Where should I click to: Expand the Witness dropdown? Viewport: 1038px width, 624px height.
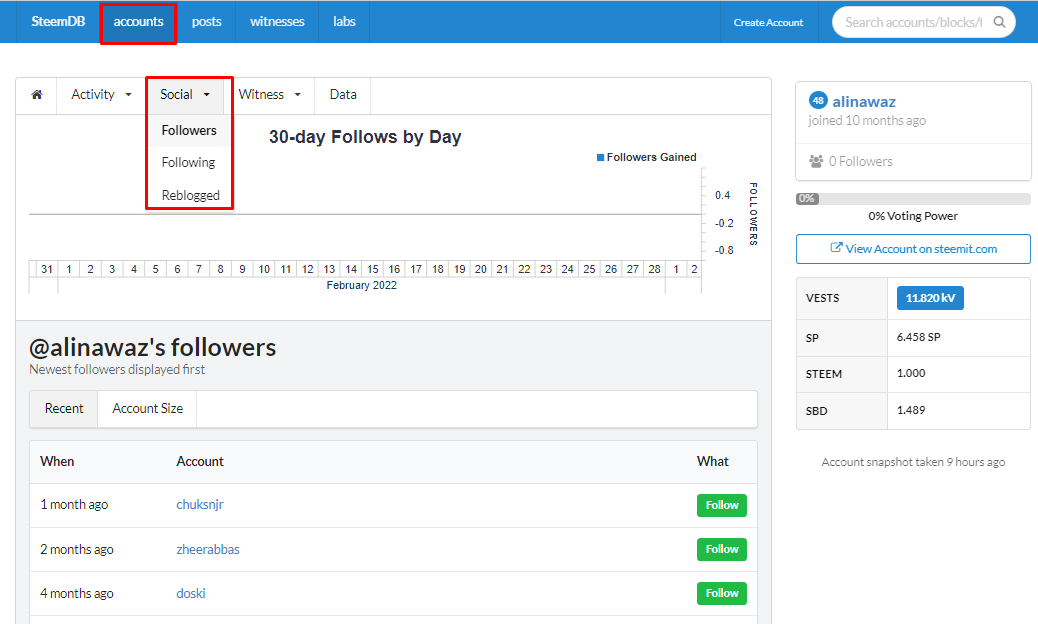click(269, 95)
